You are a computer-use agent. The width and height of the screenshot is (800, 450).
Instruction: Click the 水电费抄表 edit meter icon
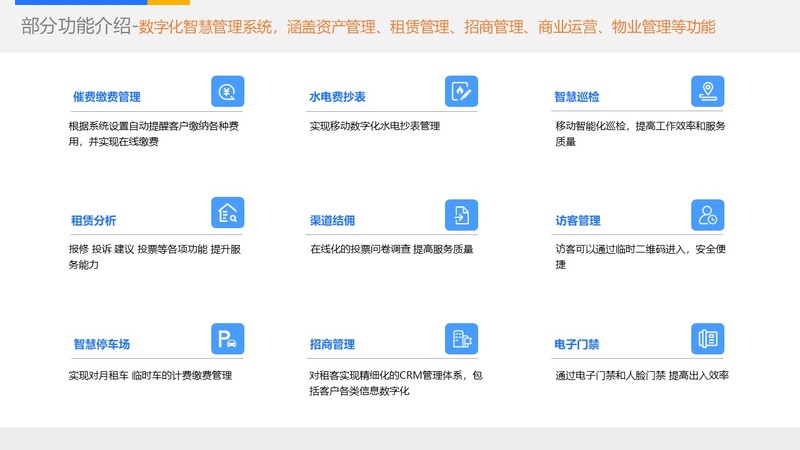point(461,91)
